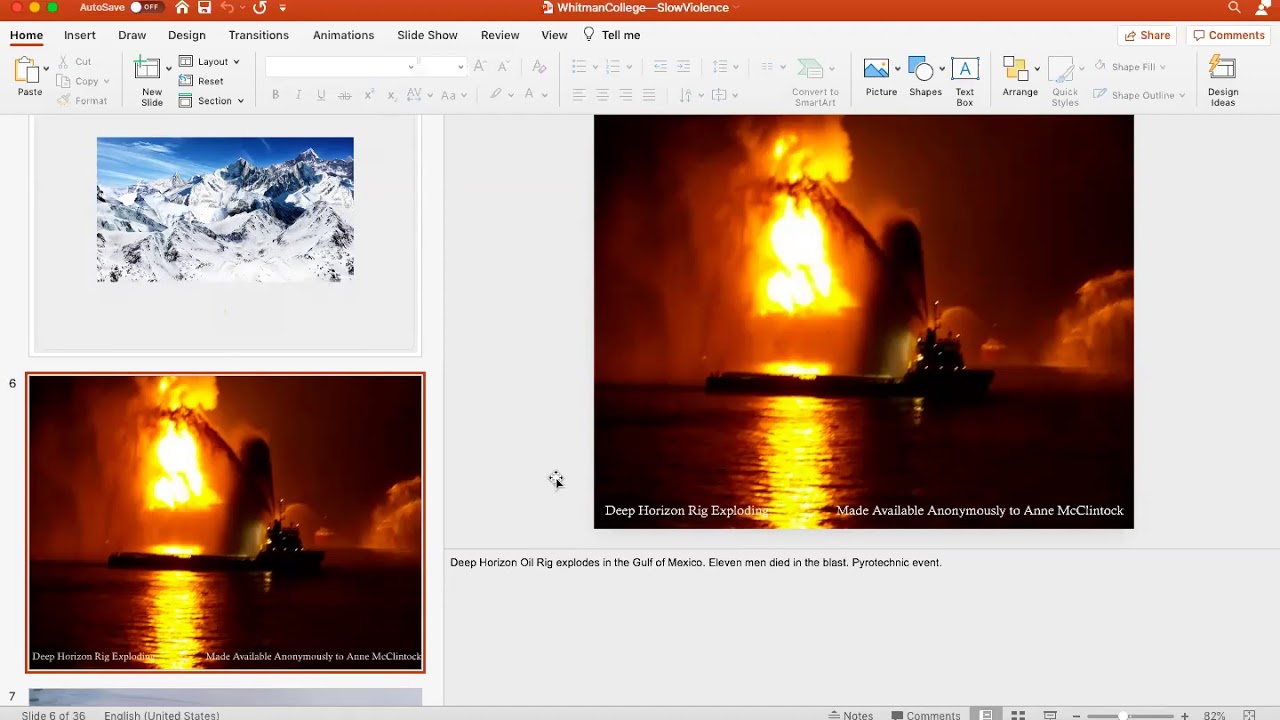The height and width of the screenshot is (720, 1280).
Task: Open Comments from the top-right button
Action: point(1229,35)
